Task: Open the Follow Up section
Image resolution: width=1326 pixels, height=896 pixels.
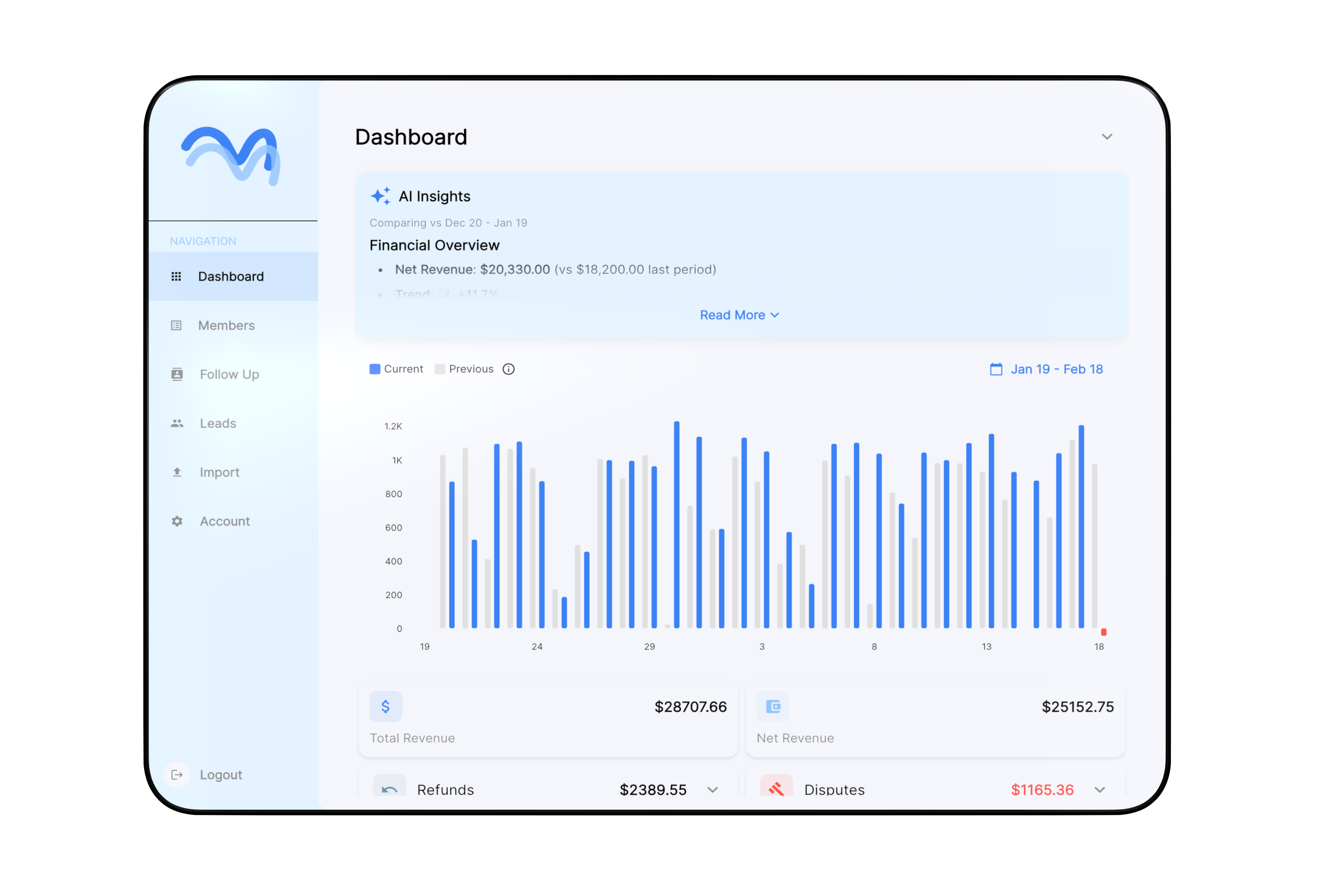Action: click(233, 375)
